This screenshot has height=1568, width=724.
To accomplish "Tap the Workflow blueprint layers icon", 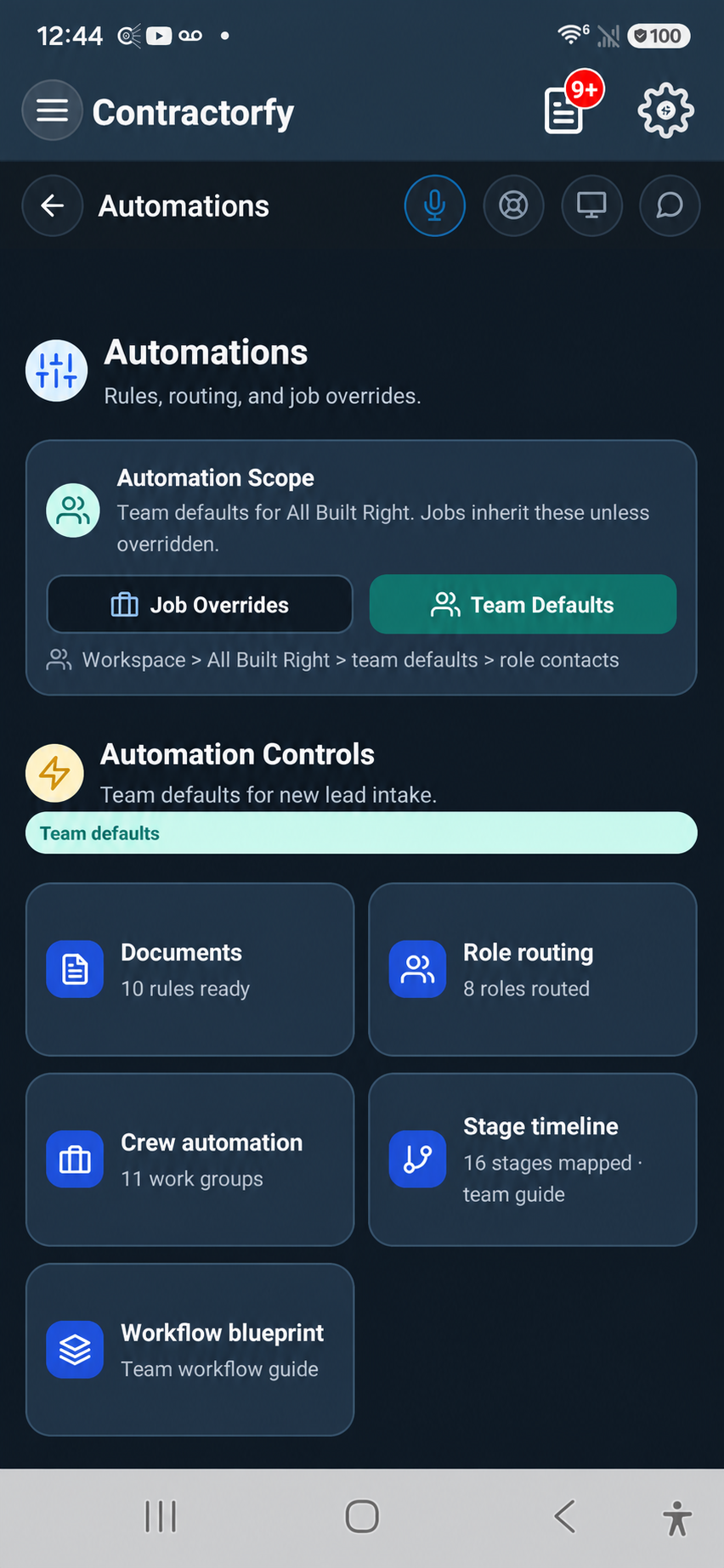I will [75, 1350].
